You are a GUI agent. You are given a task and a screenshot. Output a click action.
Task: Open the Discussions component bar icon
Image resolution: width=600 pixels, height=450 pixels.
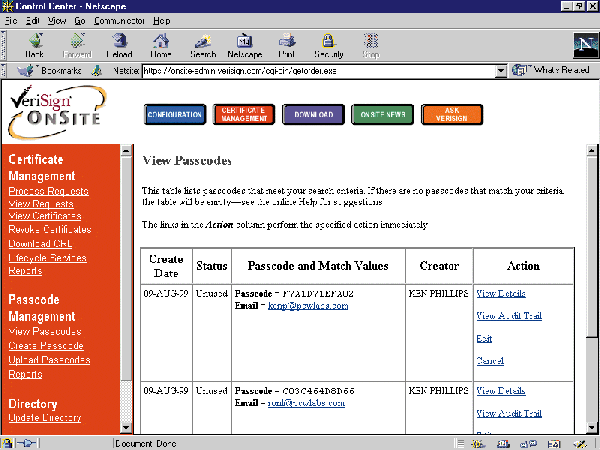(528, 444)
